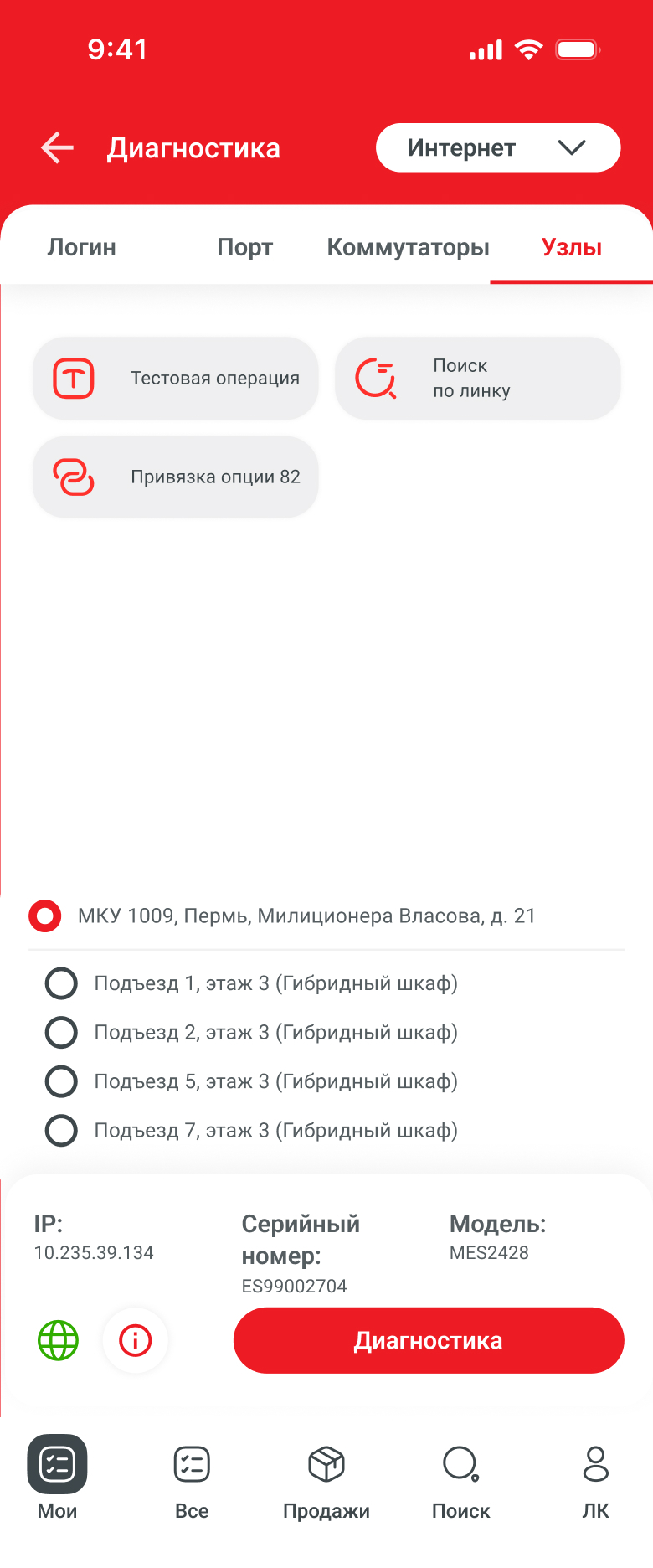The width and height of the screenshot is (653, 1568).
Task: Go to Все tasks list icon
Action: (192, 1465)
